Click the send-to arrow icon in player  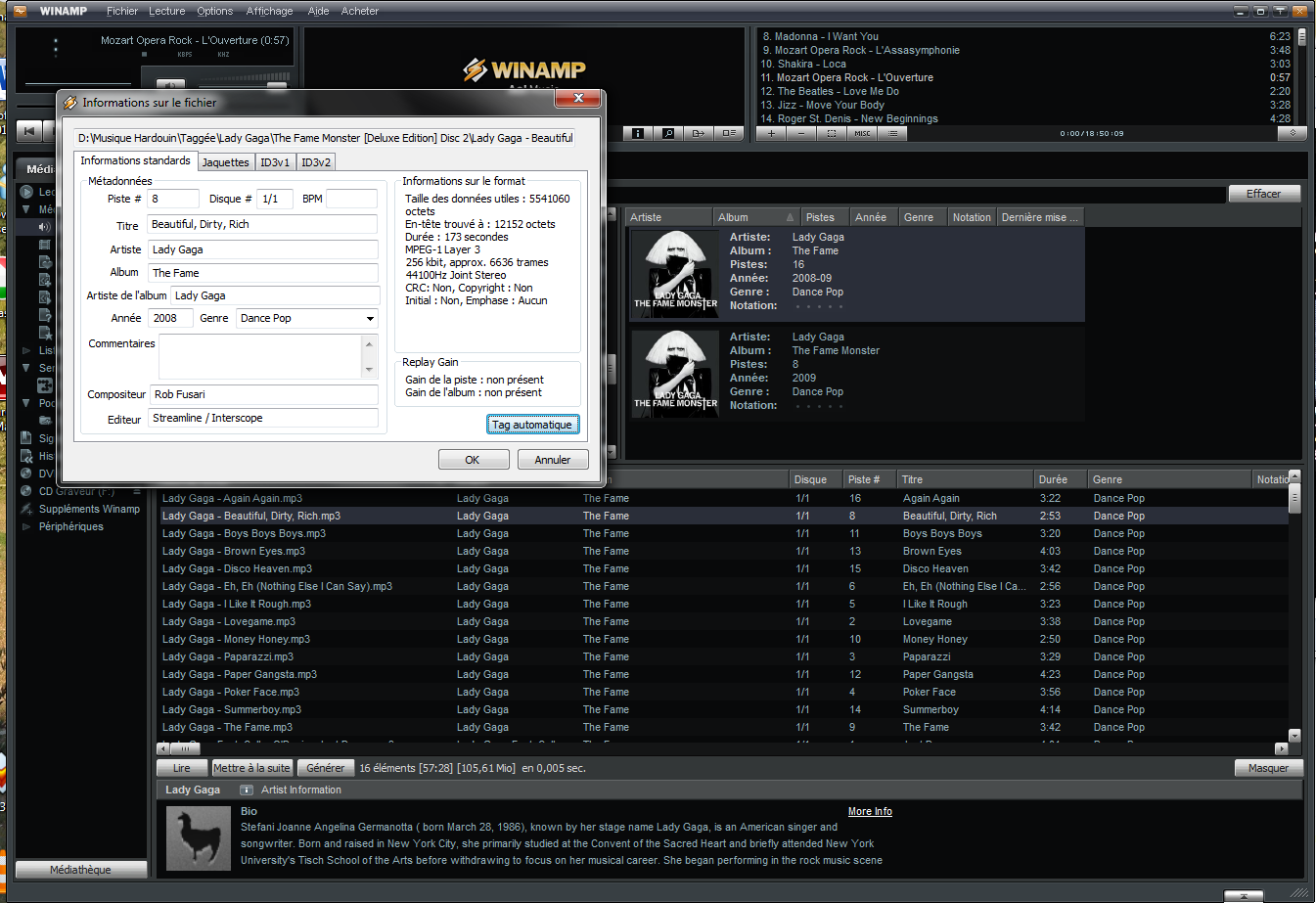point(699,133)
